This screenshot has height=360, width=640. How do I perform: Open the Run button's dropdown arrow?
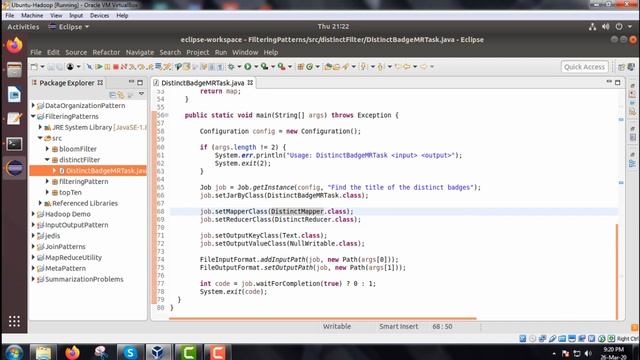(256, 67)
